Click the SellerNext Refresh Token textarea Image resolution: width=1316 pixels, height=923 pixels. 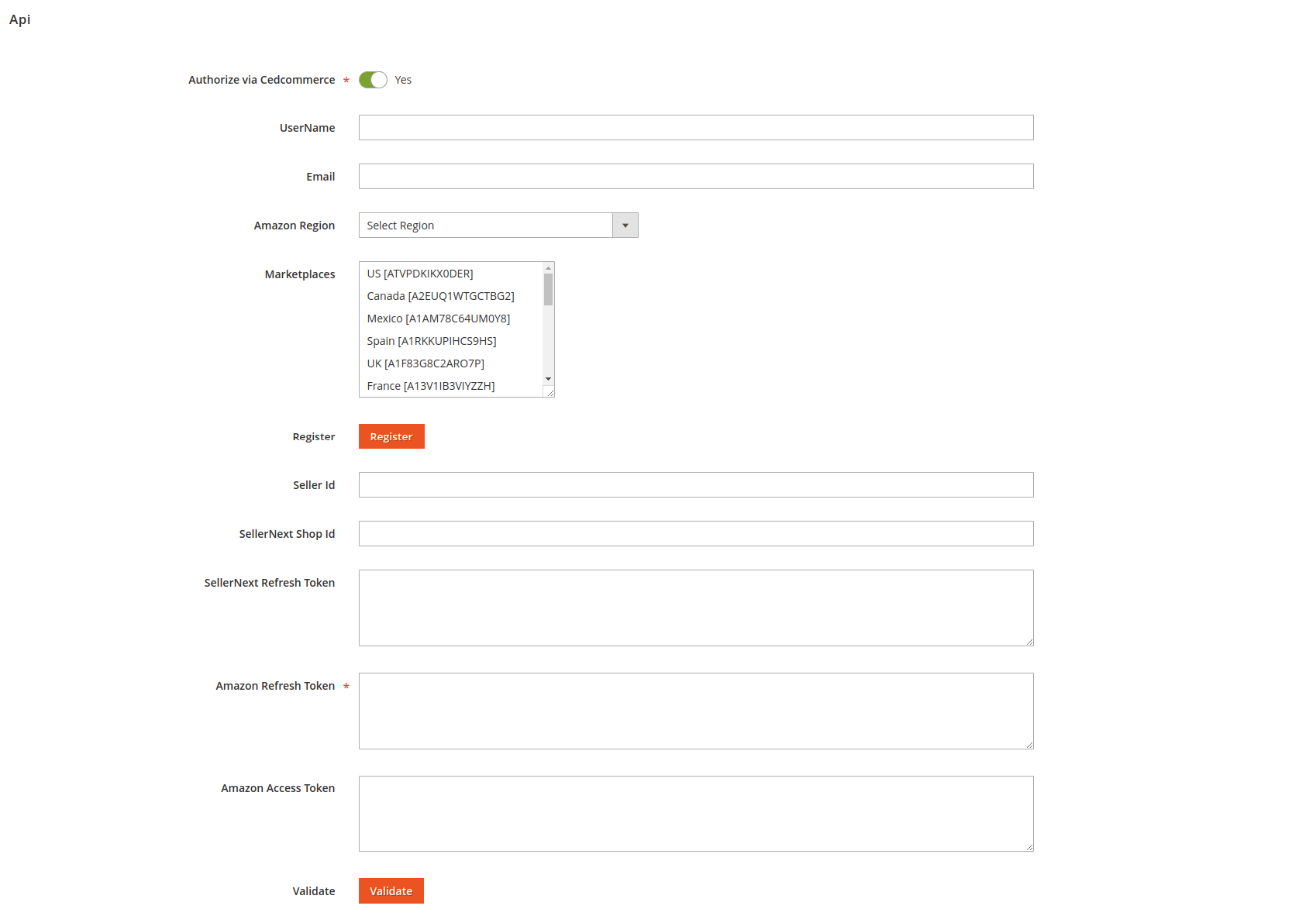(x=696, y=608)
